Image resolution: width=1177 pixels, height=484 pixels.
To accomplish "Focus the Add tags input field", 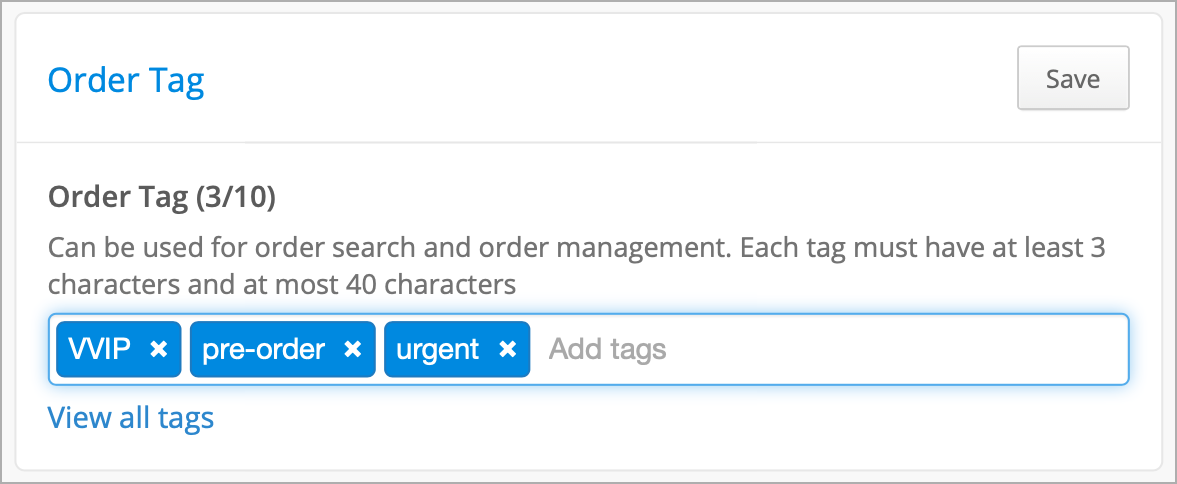I will tap(833, 349).
